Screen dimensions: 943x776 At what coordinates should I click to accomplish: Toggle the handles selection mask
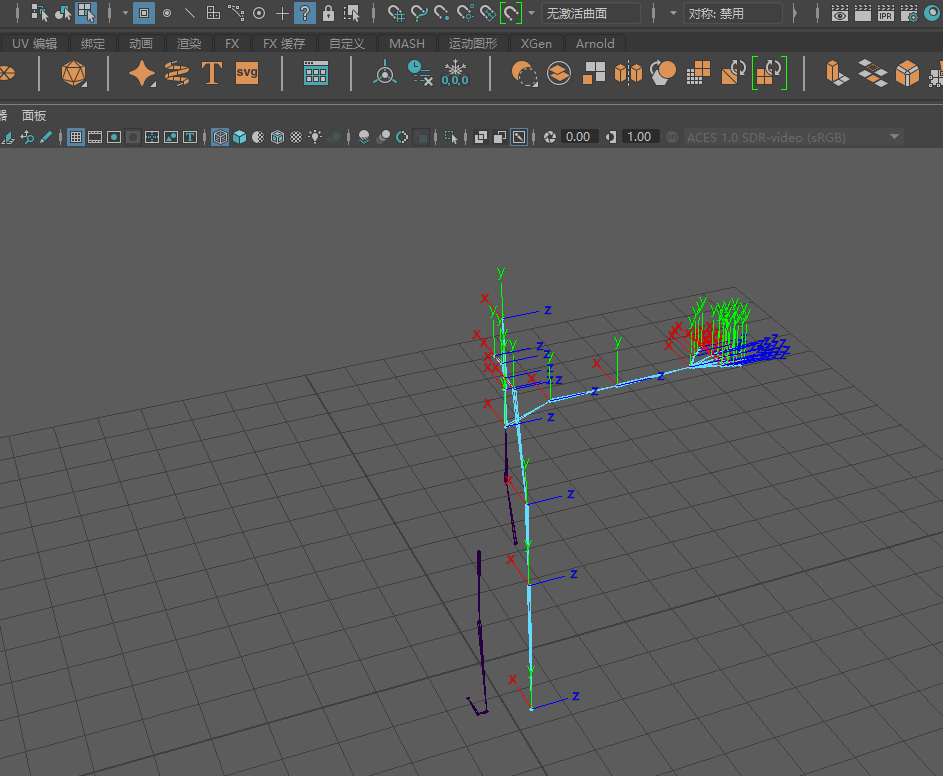pyautogui.click(x=144, y=13)
